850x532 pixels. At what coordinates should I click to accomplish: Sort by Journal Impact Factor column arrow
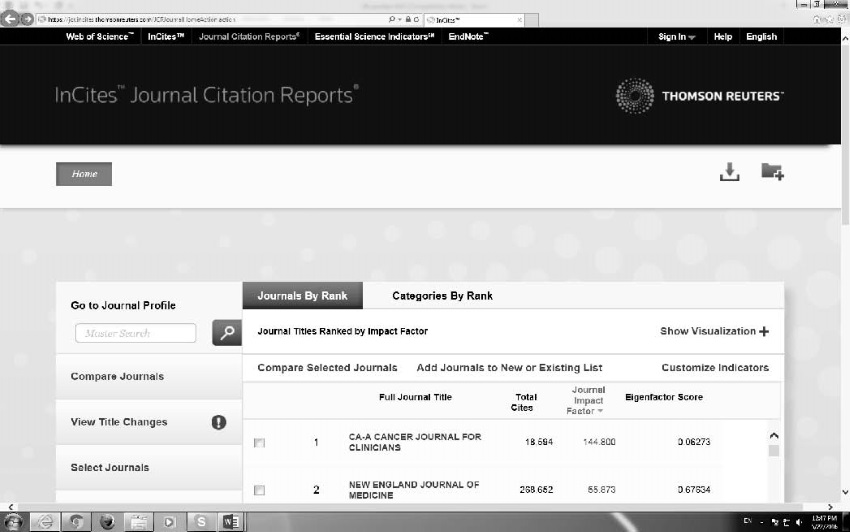[600, 411]
